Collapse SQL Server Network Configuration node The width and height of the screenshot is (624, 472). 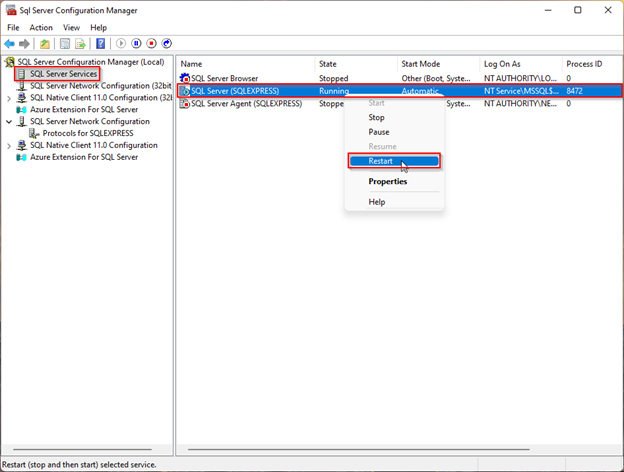pyautogui.click(x=9, y=122)
